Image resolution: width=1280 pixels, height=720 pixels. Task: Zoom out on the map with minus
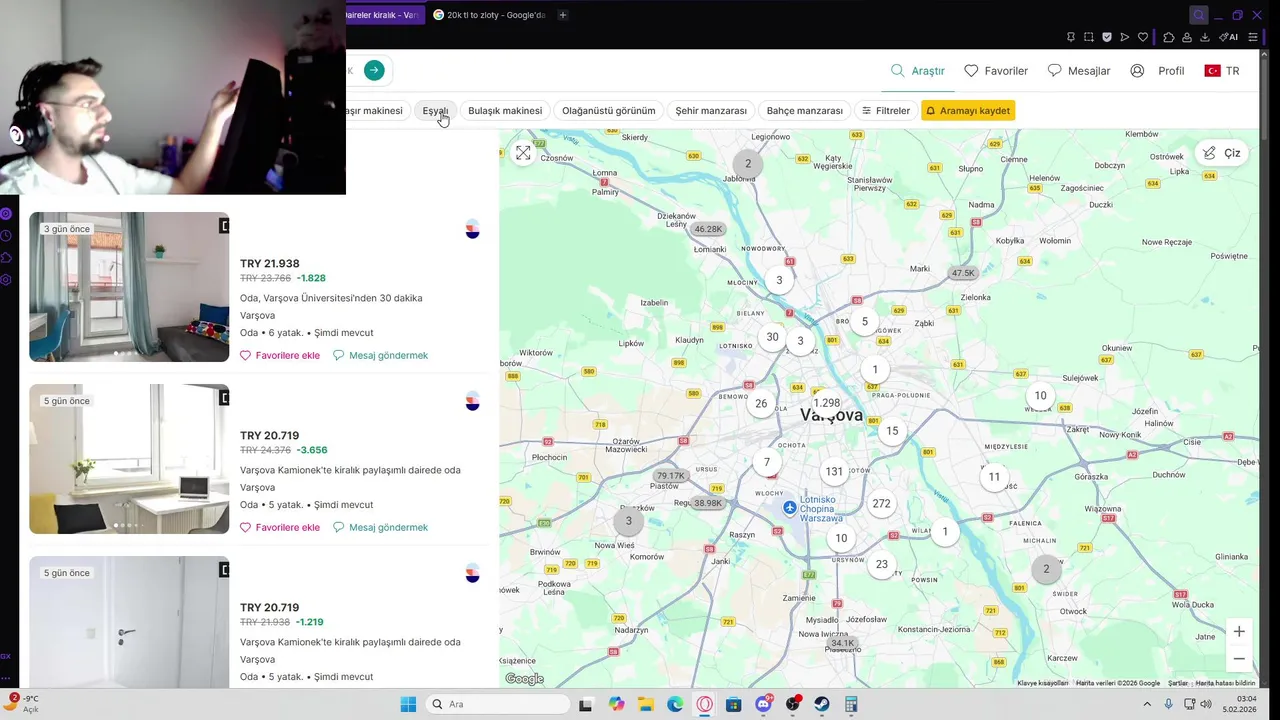1239,659
